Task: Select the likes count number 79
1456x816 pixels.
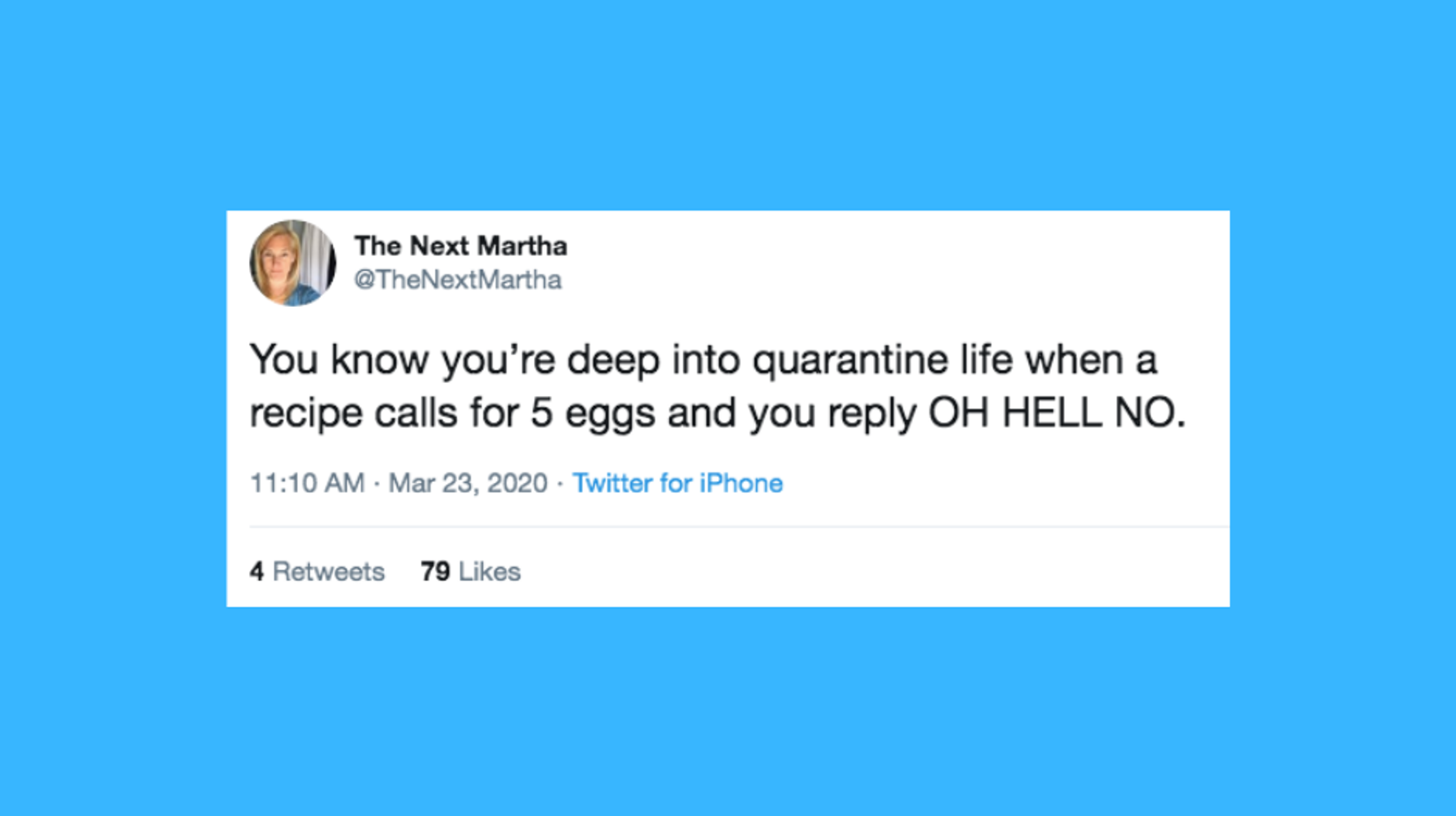Action: (435, 571)
